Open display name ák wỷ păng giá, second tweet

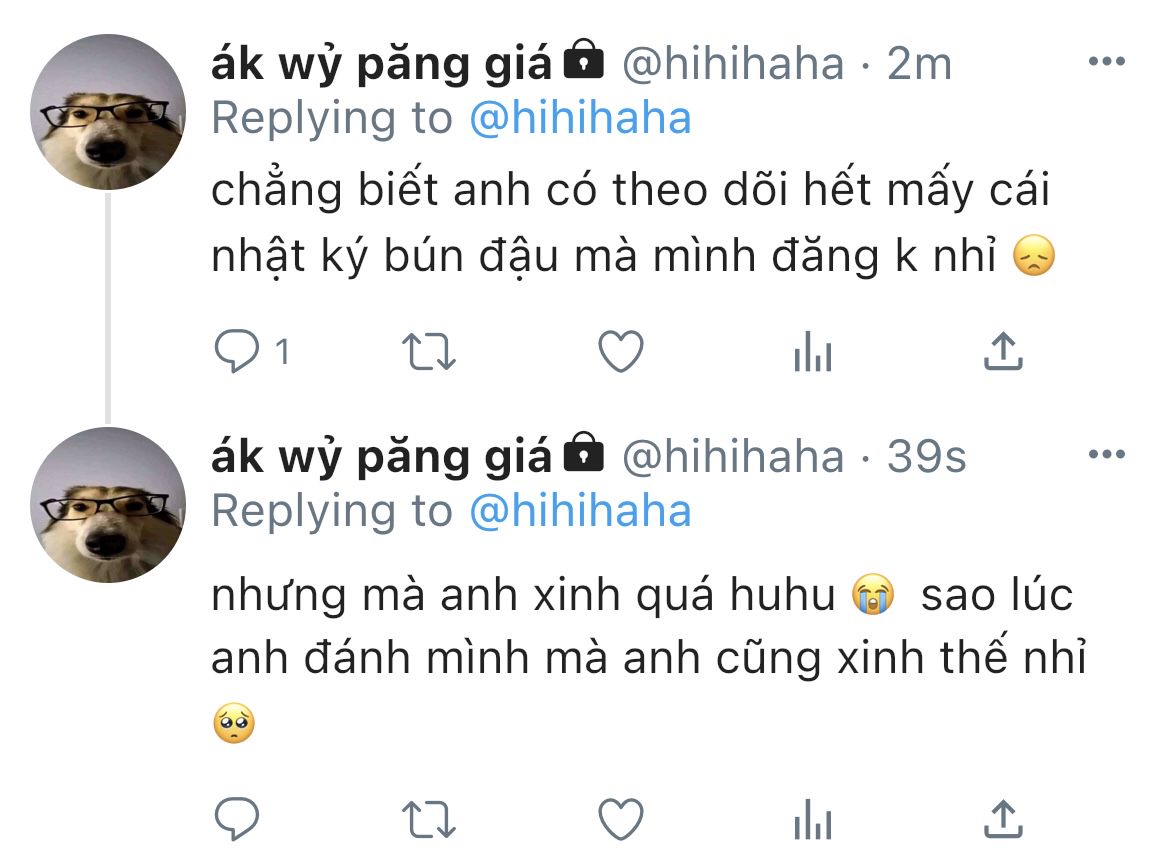tap(381, 457)
